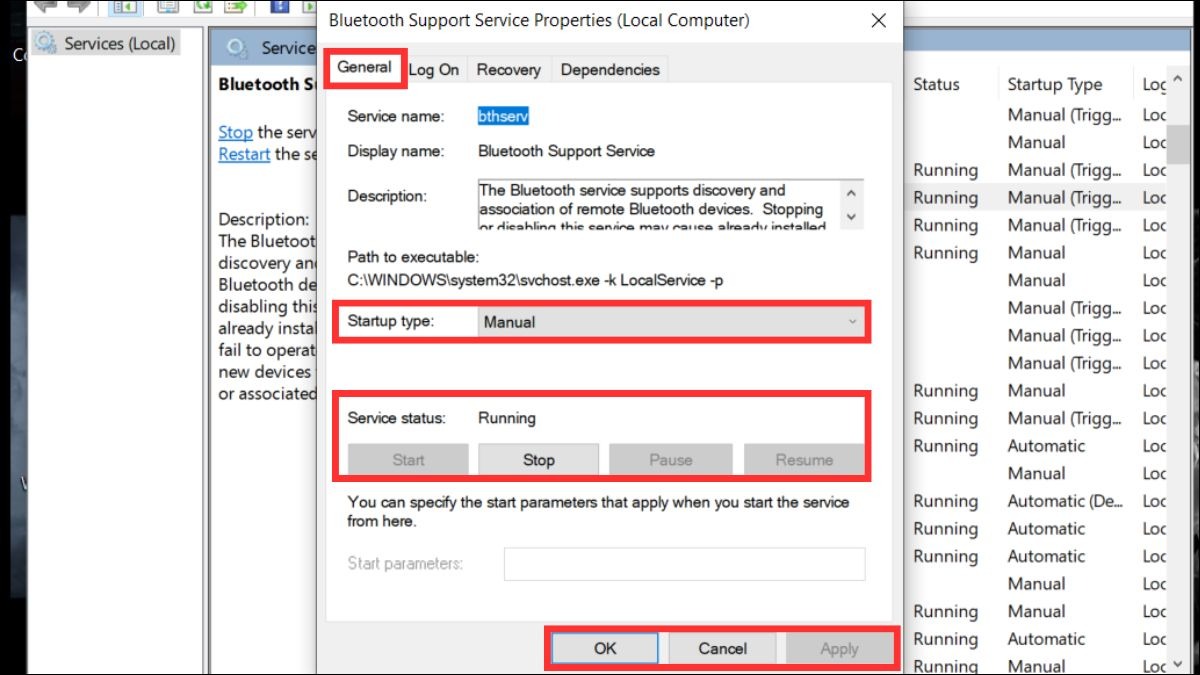Click the Restart link in Services window

(x=244, y=154)
